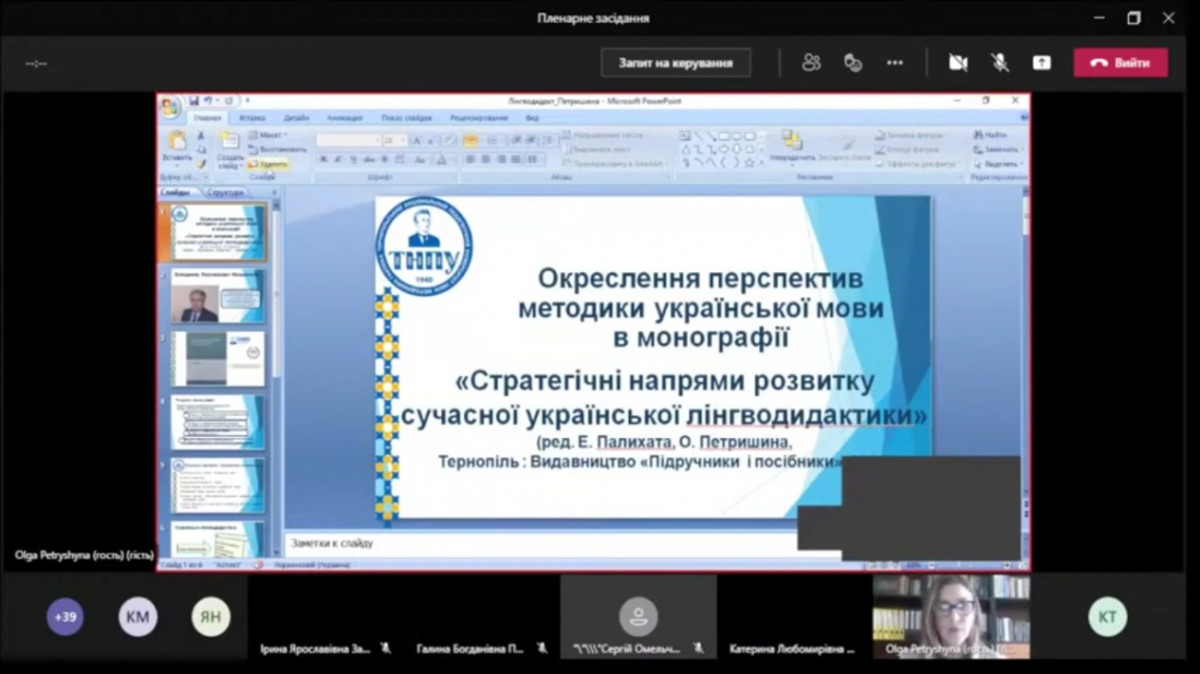Switch to the Вставка ribbon tab
1200x674 pixels.
point(252,118)
